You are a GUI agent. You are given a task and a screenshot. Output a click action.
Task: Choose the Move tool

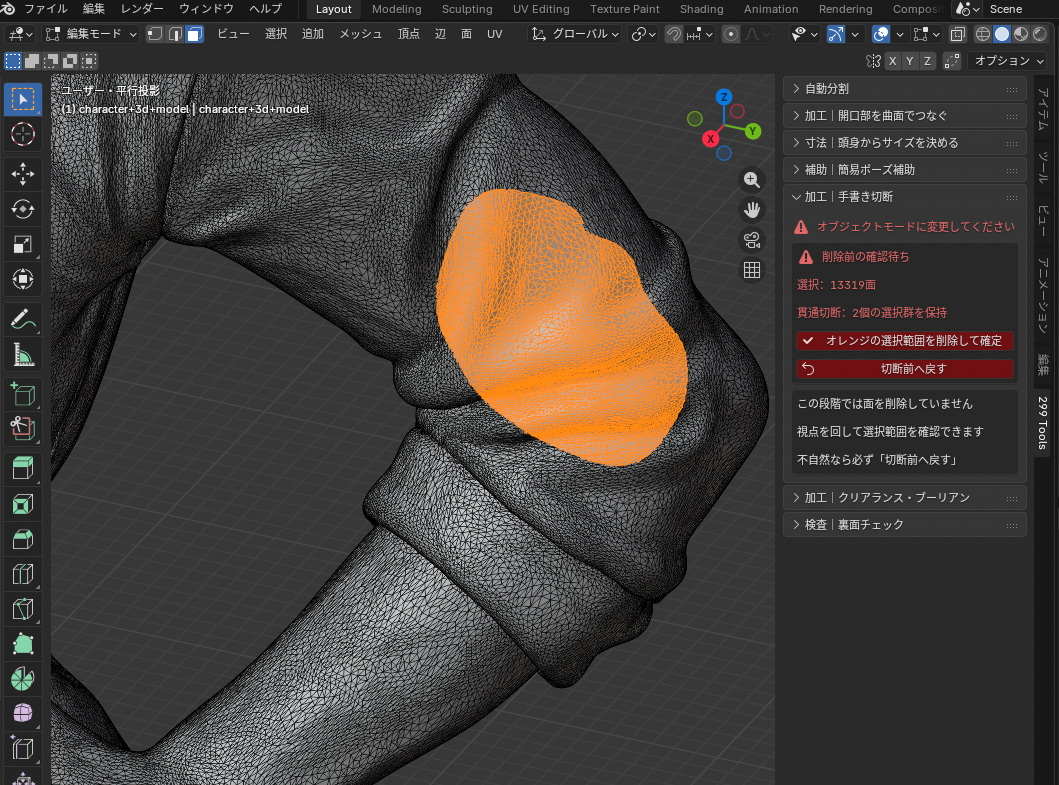pyautogui.click(x=23, y=174)
